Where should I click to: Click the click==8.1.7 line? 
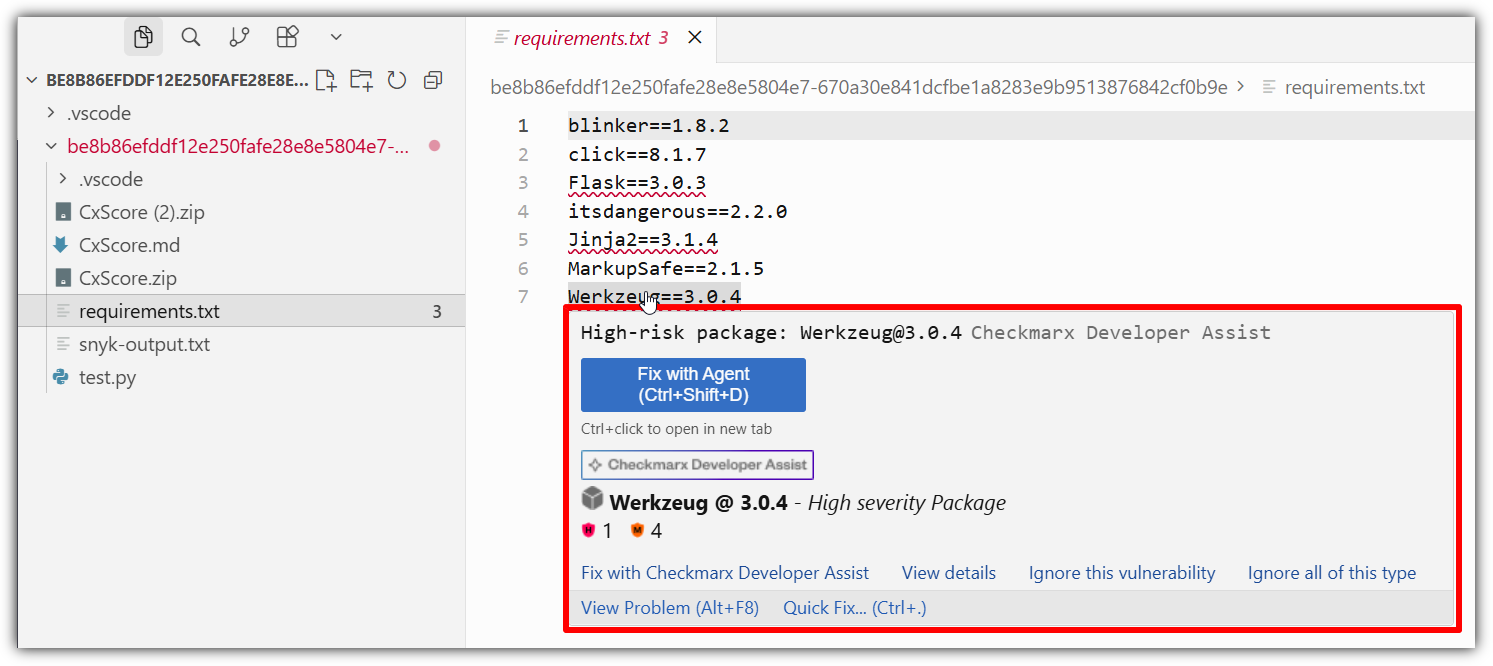tap(637, 155)
